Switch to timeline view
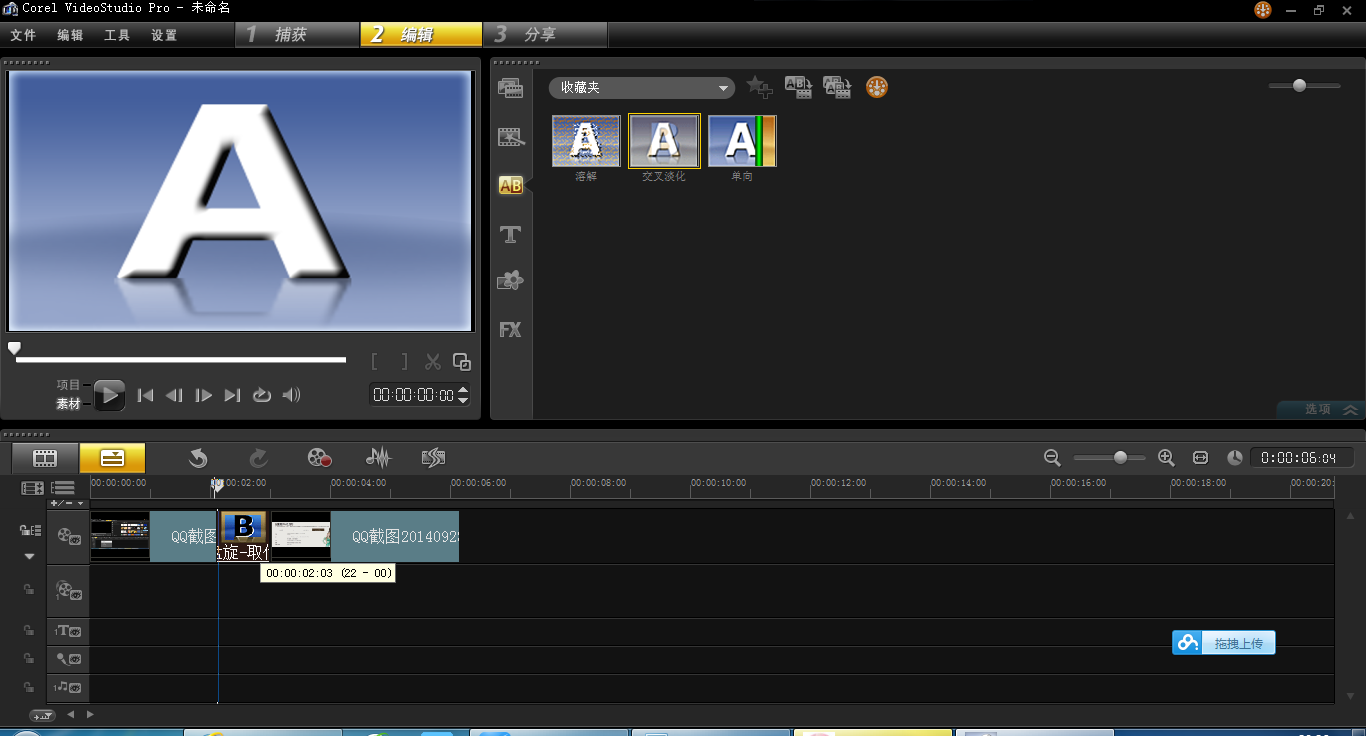This screenshot has height=736, width=1366. click(x=112, y=458)
